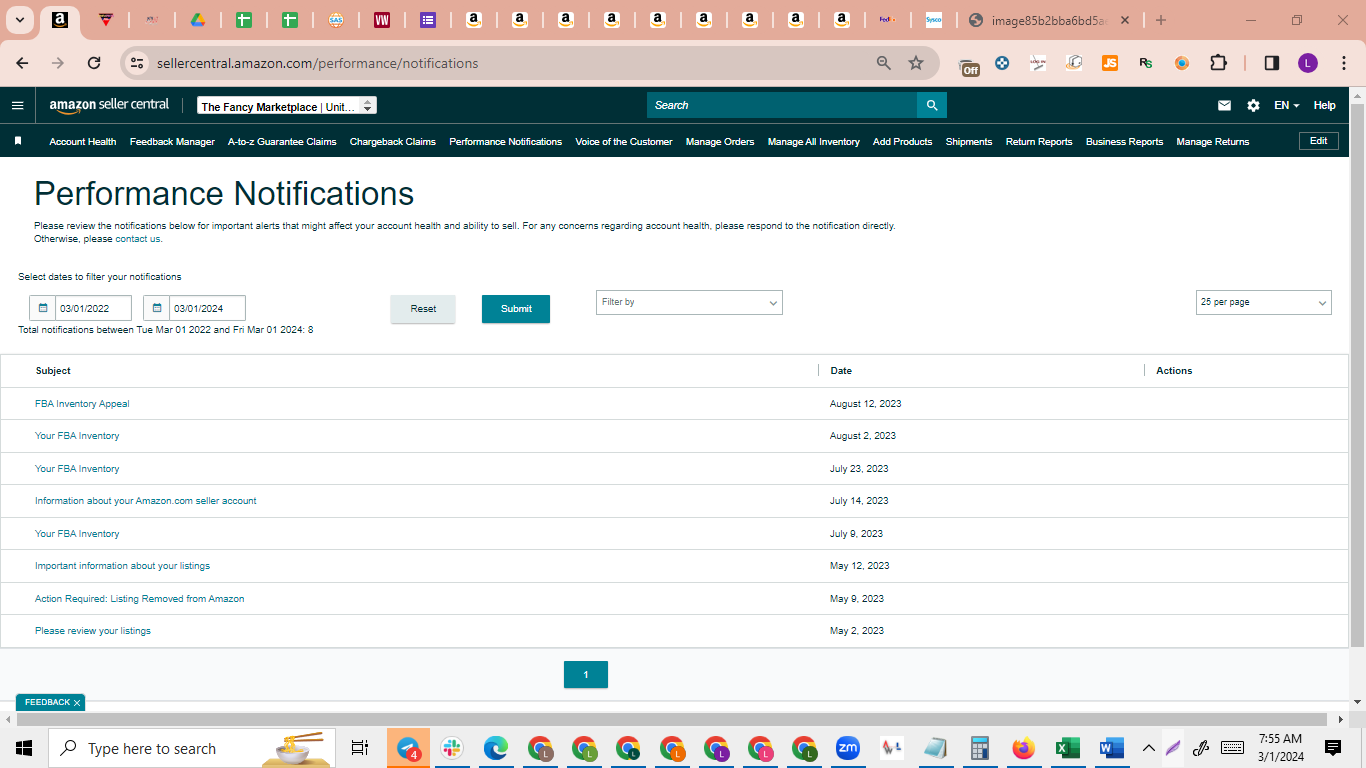
Task: Open Your FBA Inventory notification from August 2
Action: coord(77,436)
